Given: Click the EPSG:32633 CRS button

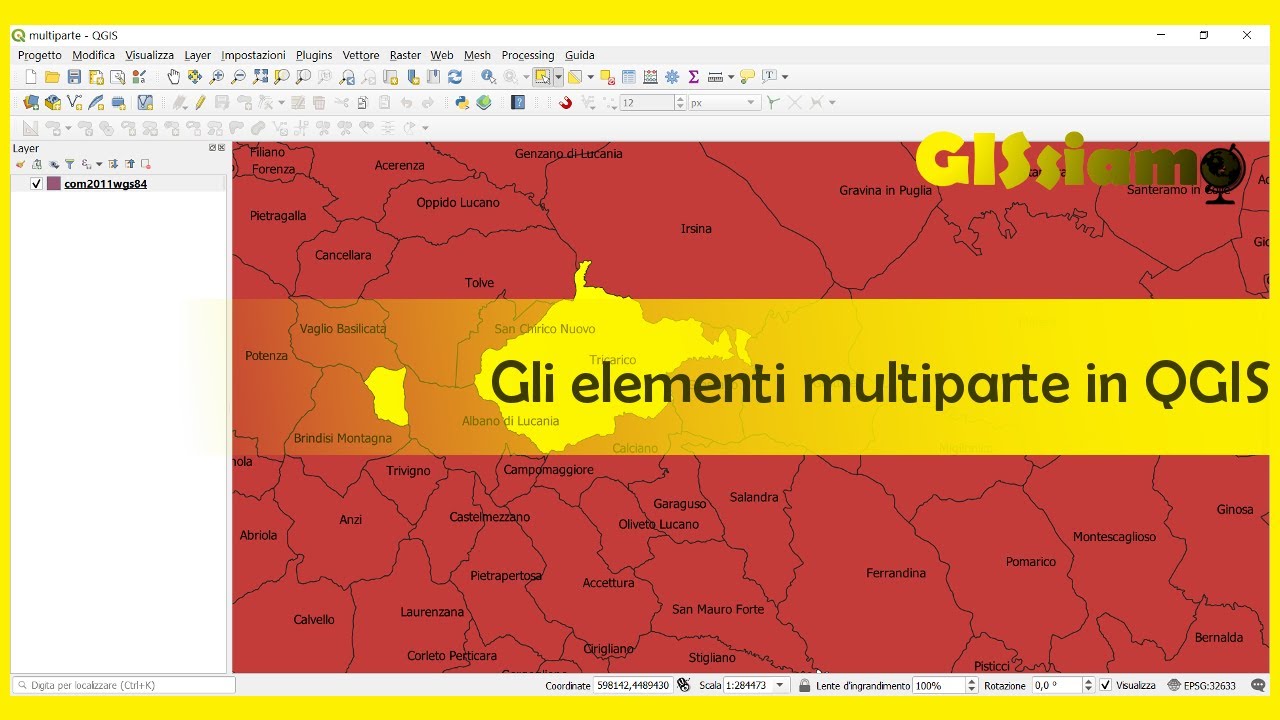Looking at the screenshot, I should 1201,685.
